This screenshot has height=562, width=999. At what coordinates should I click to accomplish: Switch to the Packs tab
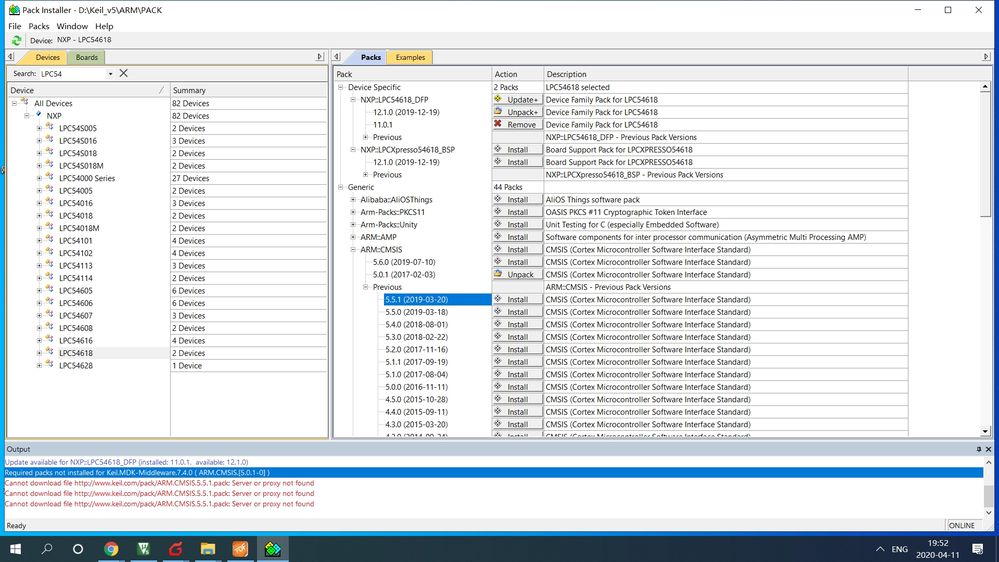point(370,57)
